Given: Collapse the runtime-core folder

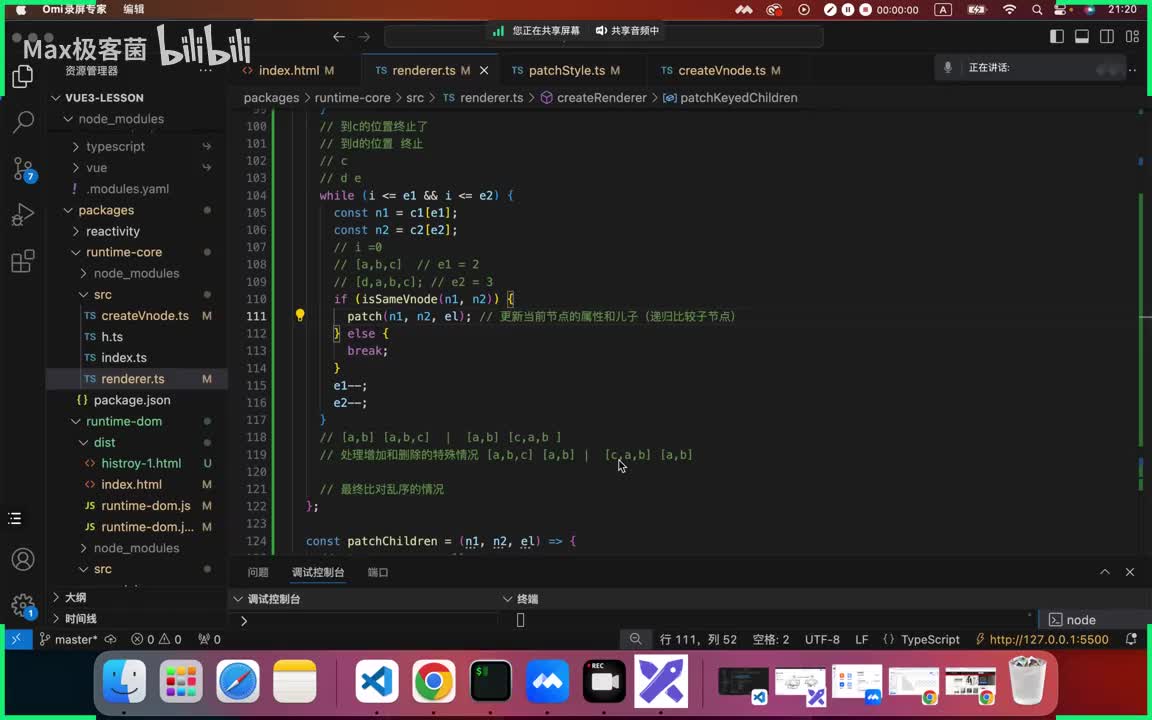Looking at the screenshot, I should coord(124,252).
